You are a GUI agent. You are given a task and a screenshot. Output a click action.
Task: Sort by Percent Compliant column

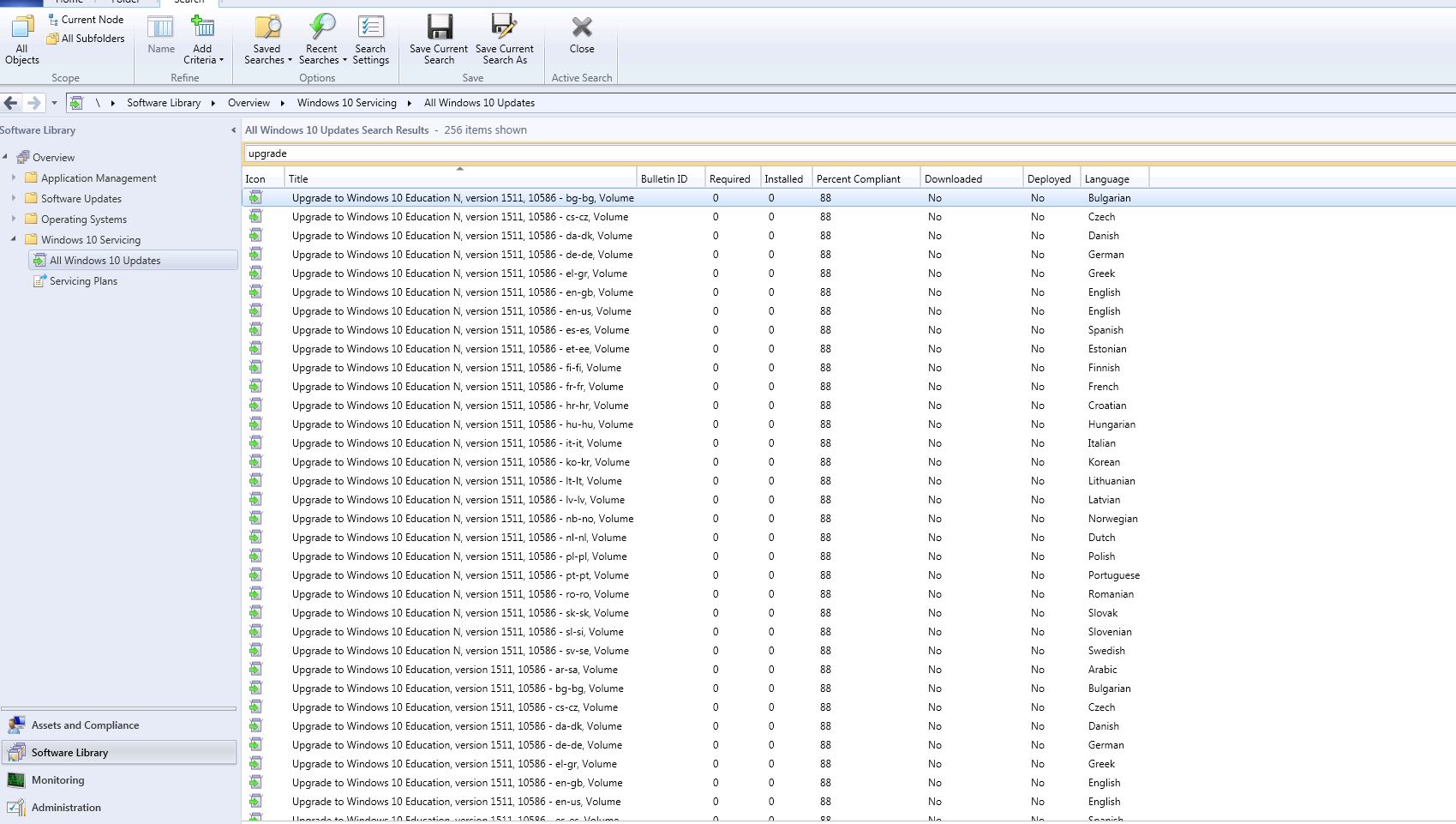click(866, 178)
